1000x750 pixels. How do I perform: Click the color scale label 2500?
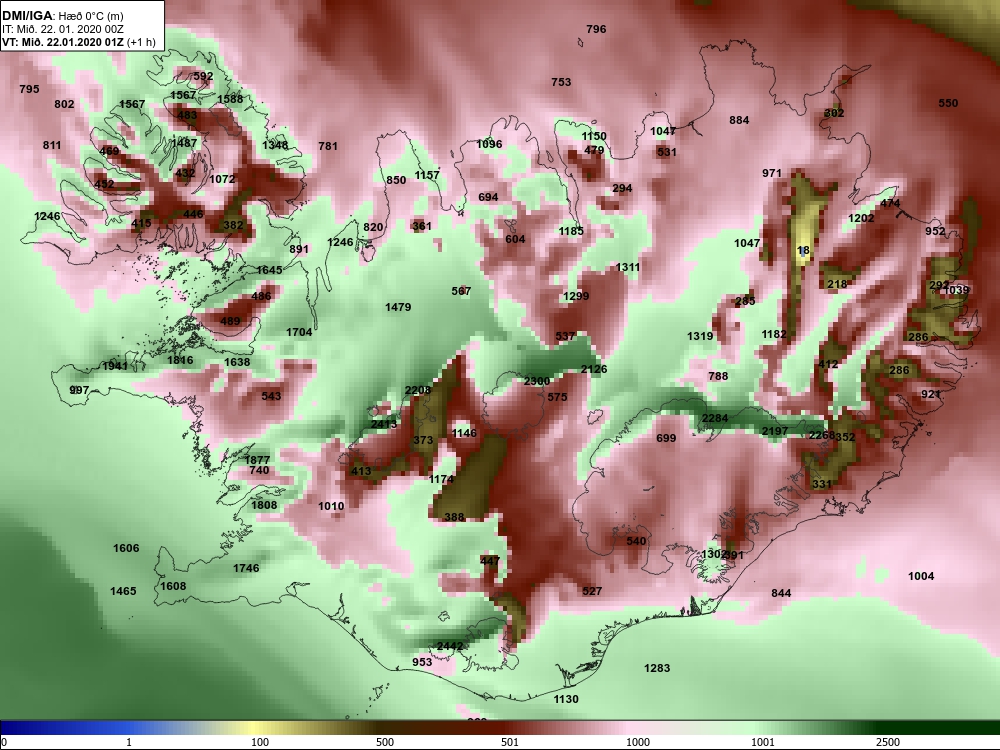pyautogui.click(x=888, y=742)
